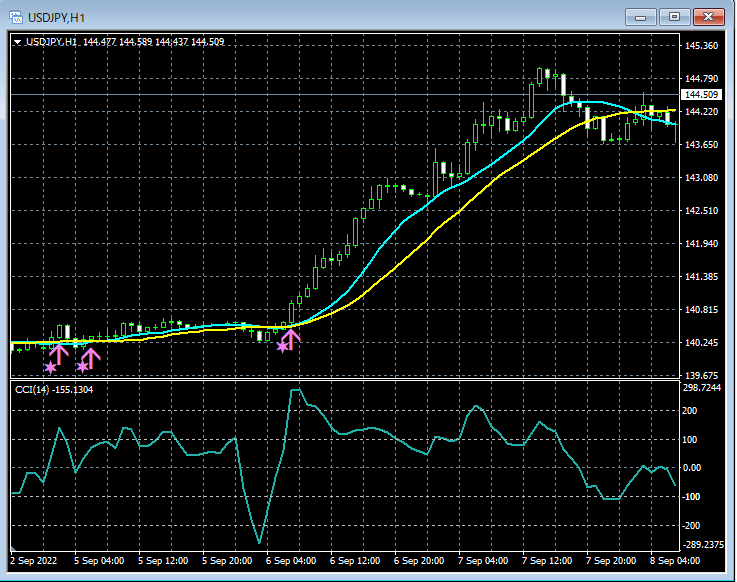Screen dimensions: 737x582
Task: Click the 7 Sep 20:00 time label
Action: click(x=611, y=560)
